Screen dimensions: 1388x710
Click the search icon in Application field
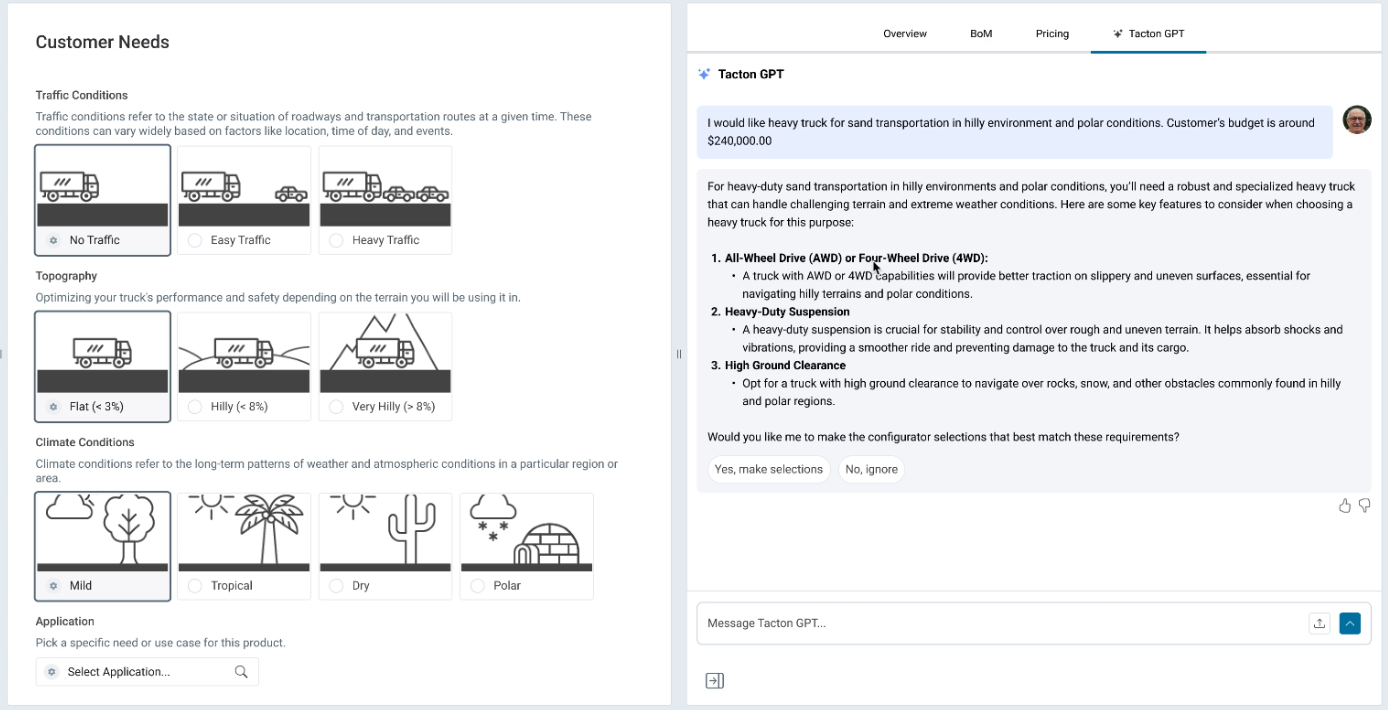point(241,672)
